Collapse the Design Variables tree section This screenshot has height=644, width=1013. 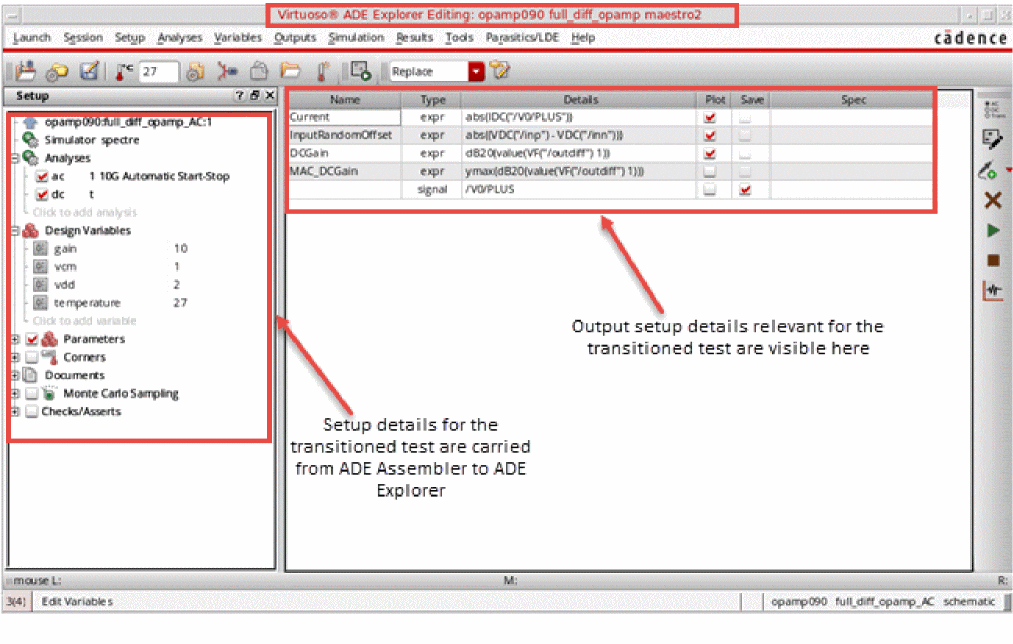tap(15, 231)
